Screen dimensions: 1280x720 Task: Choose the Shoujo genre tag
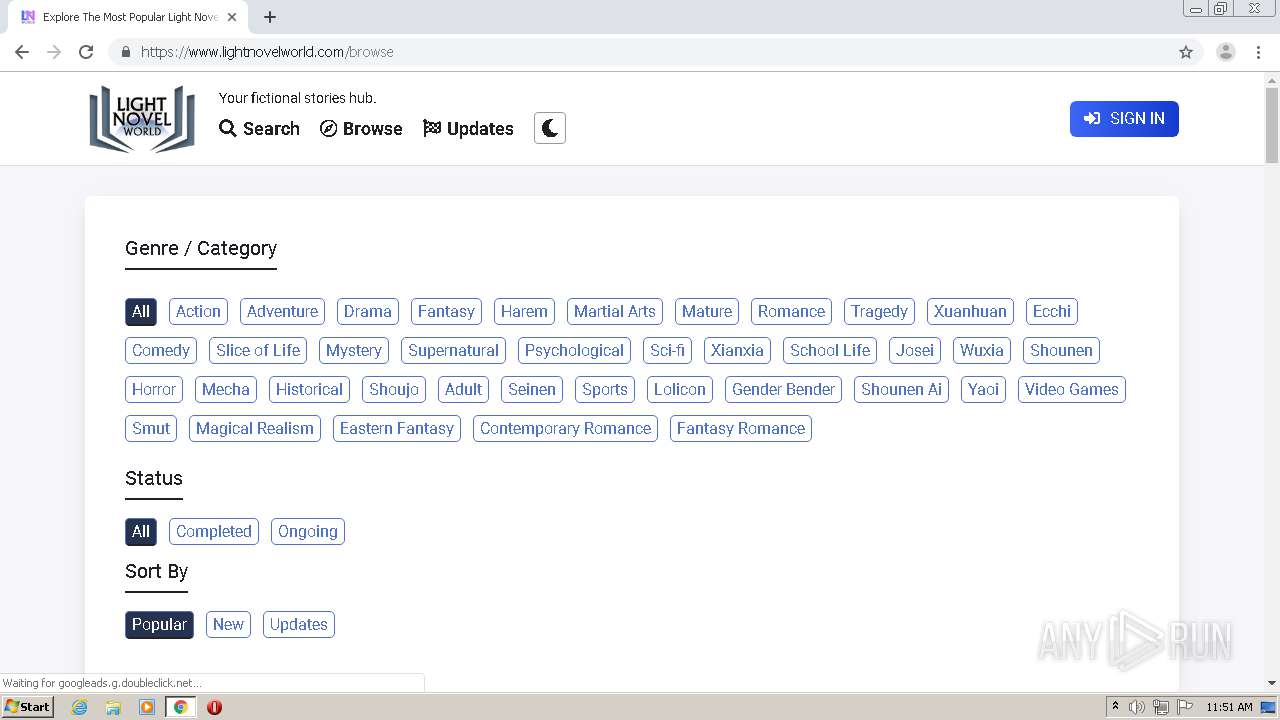(394, 389)
